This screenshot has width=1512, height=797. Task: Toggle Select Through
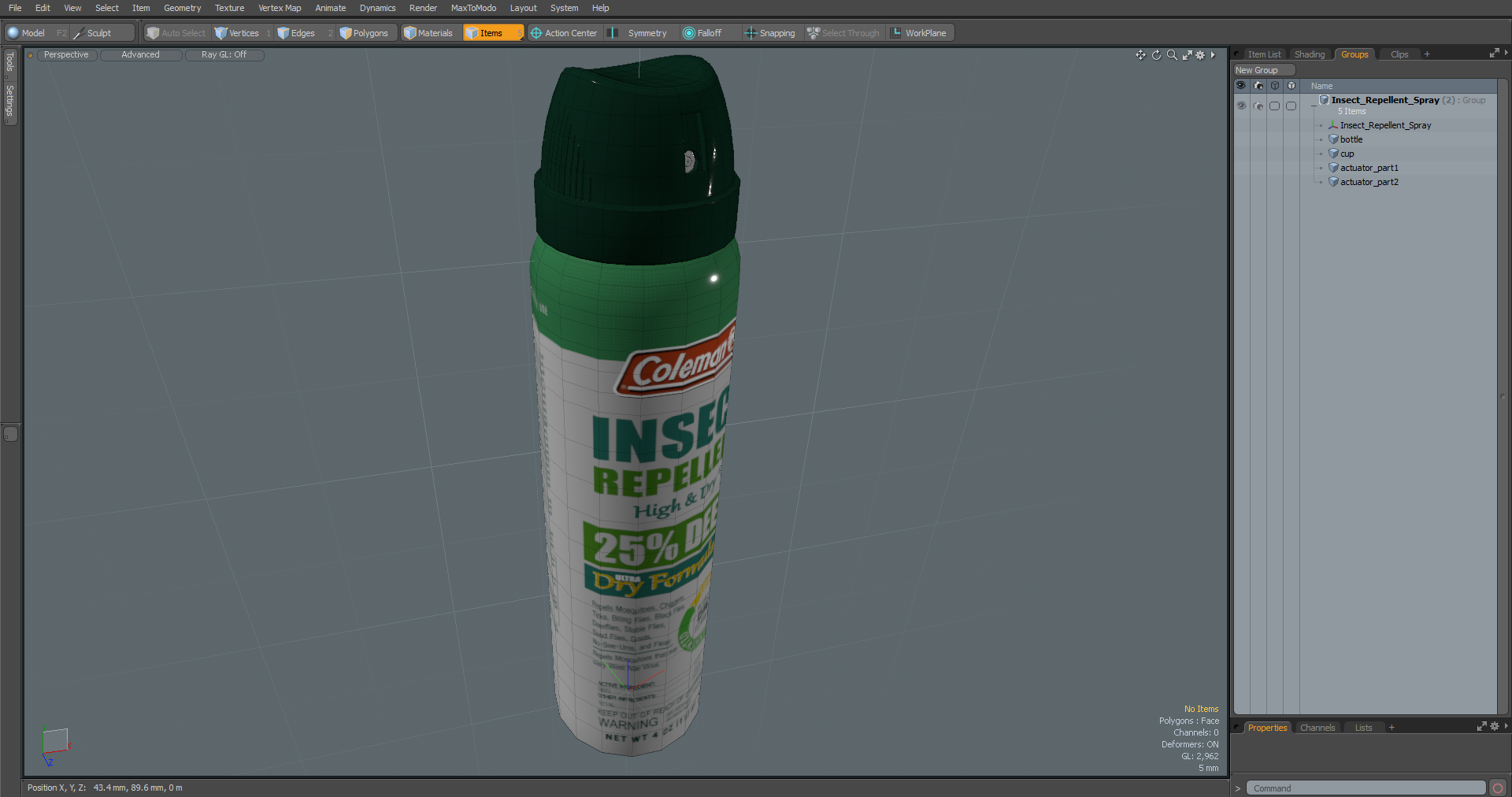click(843, 33)
